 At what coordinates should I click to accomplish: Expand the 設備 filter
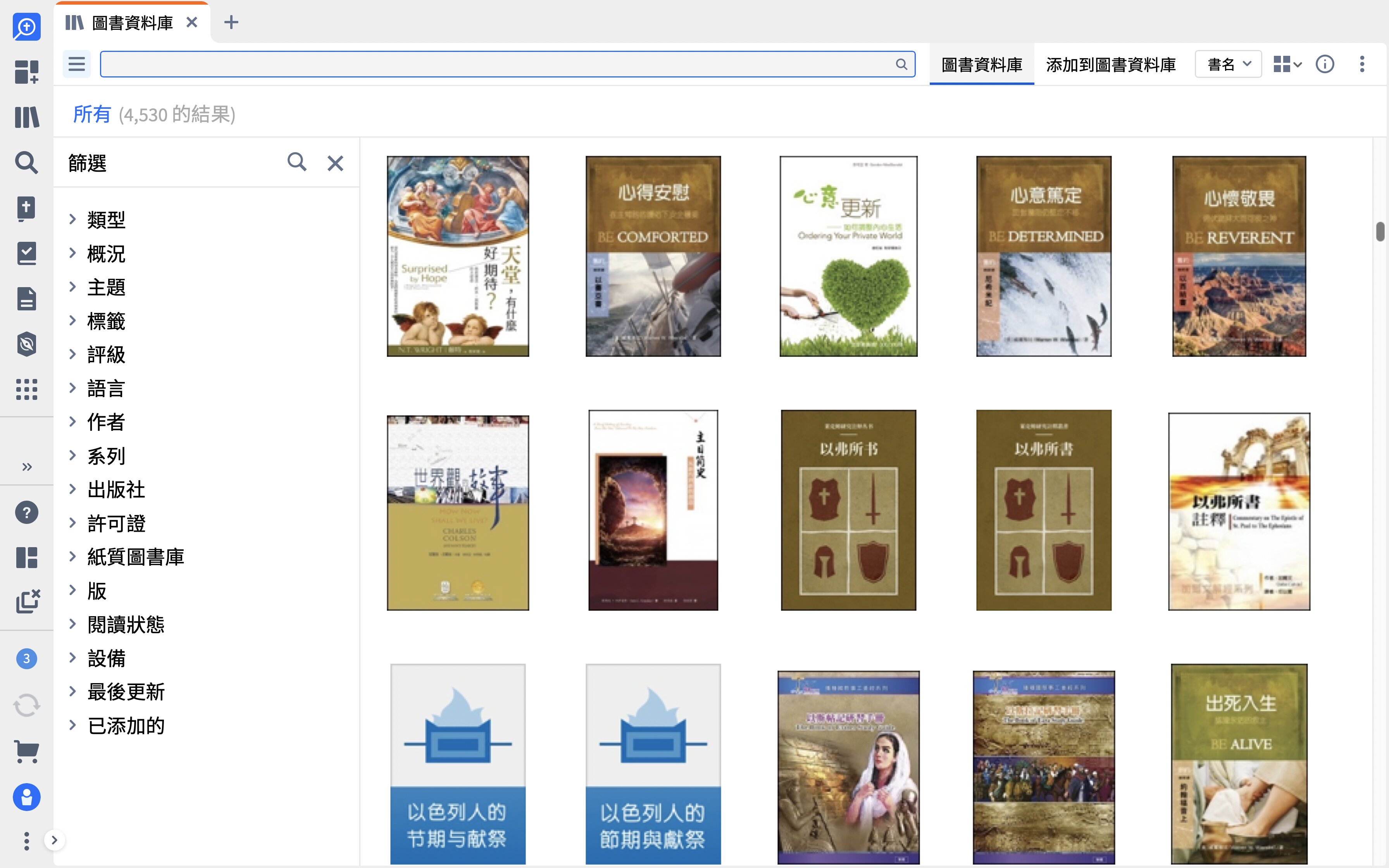click(72, 657)
